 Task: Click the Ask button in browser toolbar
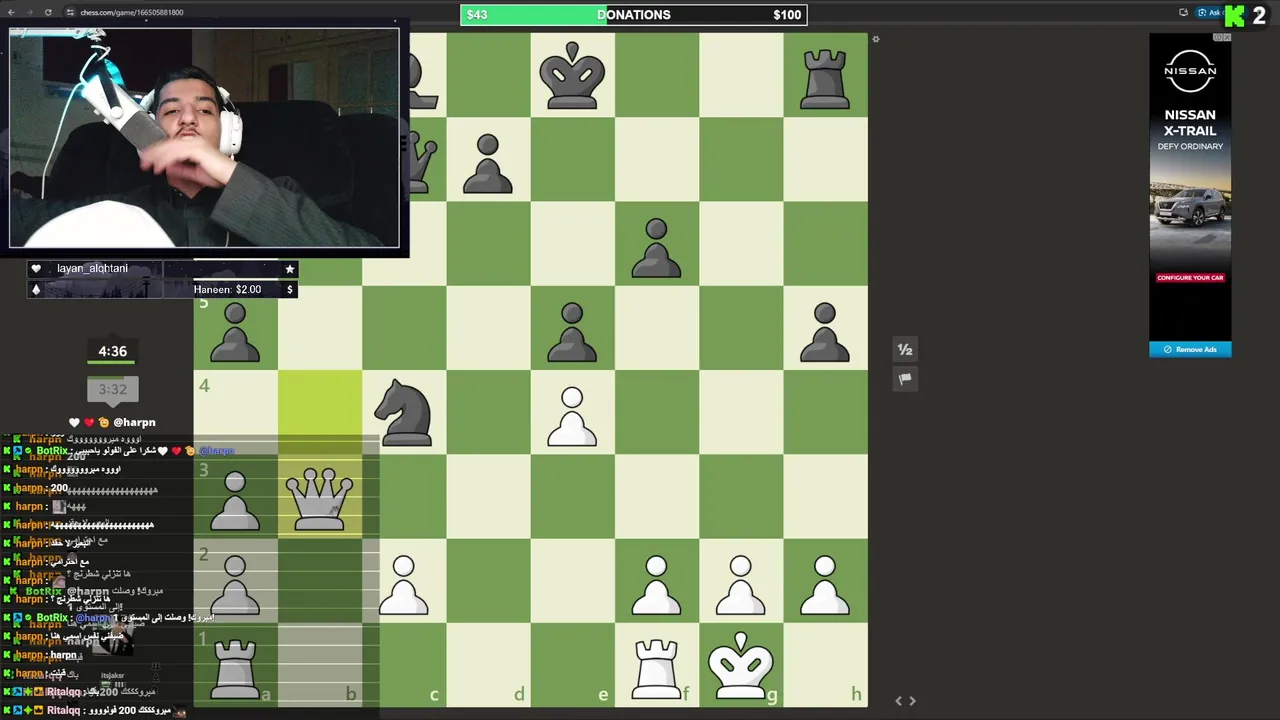[1211, 13]
